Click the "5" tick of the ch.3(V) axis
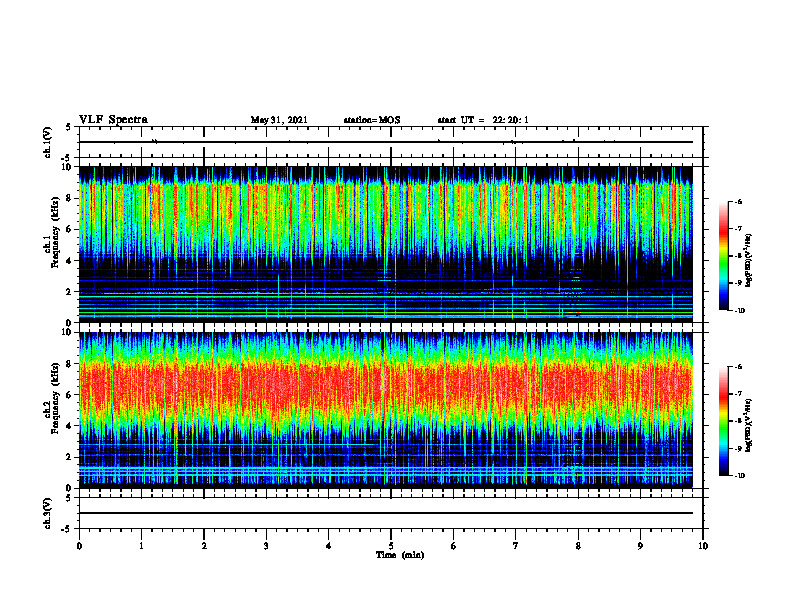Viewport: 792px width, 612px height. pos(68,498)
